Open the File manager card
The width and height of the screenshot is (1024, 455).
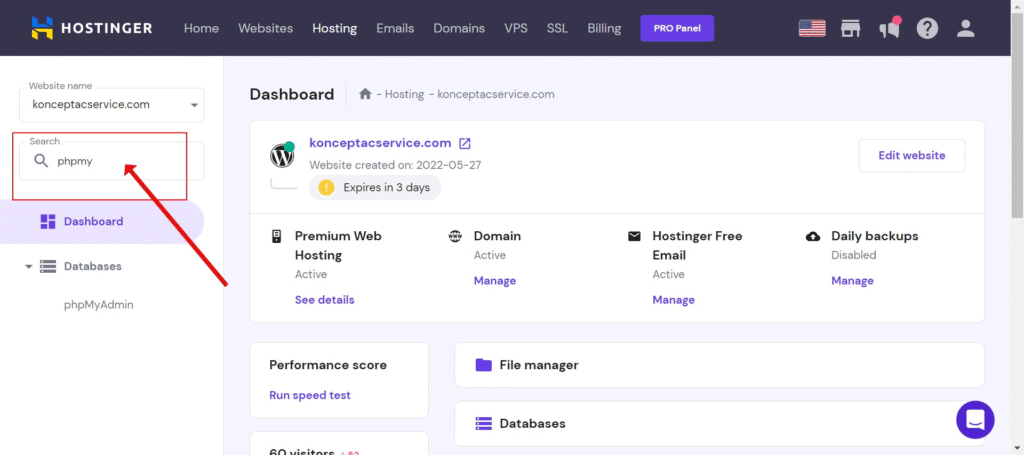719,365
